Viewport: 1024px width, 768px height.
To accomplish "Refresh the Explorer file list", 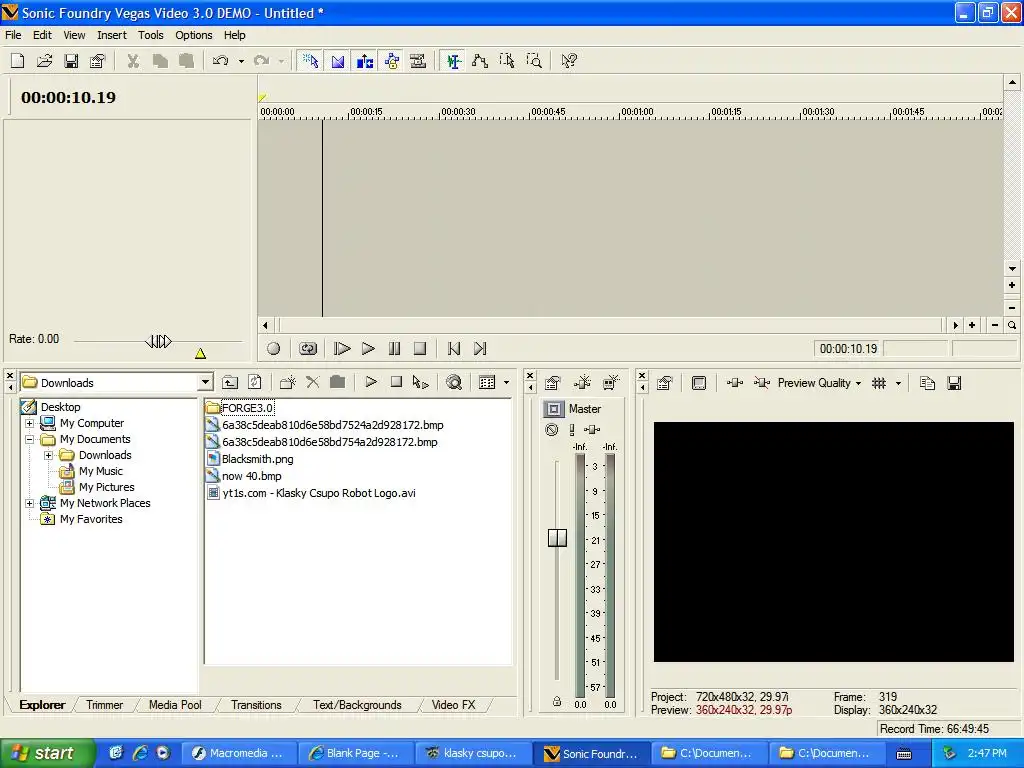I will click(255, 383).
